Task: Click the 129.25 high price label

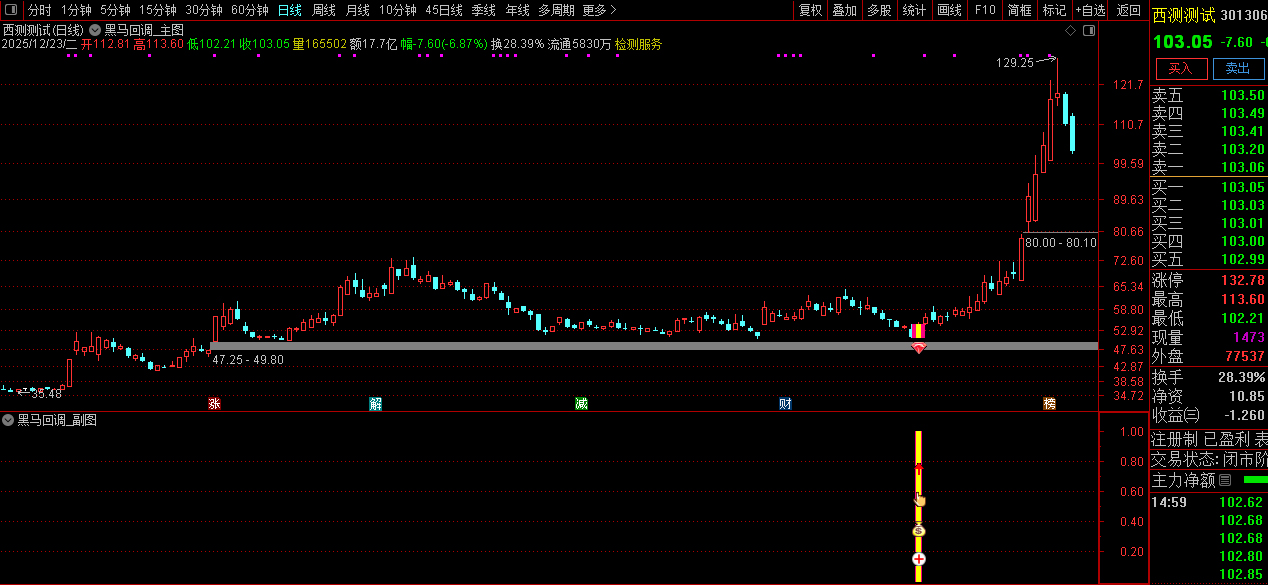Action: tap(1014, 62)
